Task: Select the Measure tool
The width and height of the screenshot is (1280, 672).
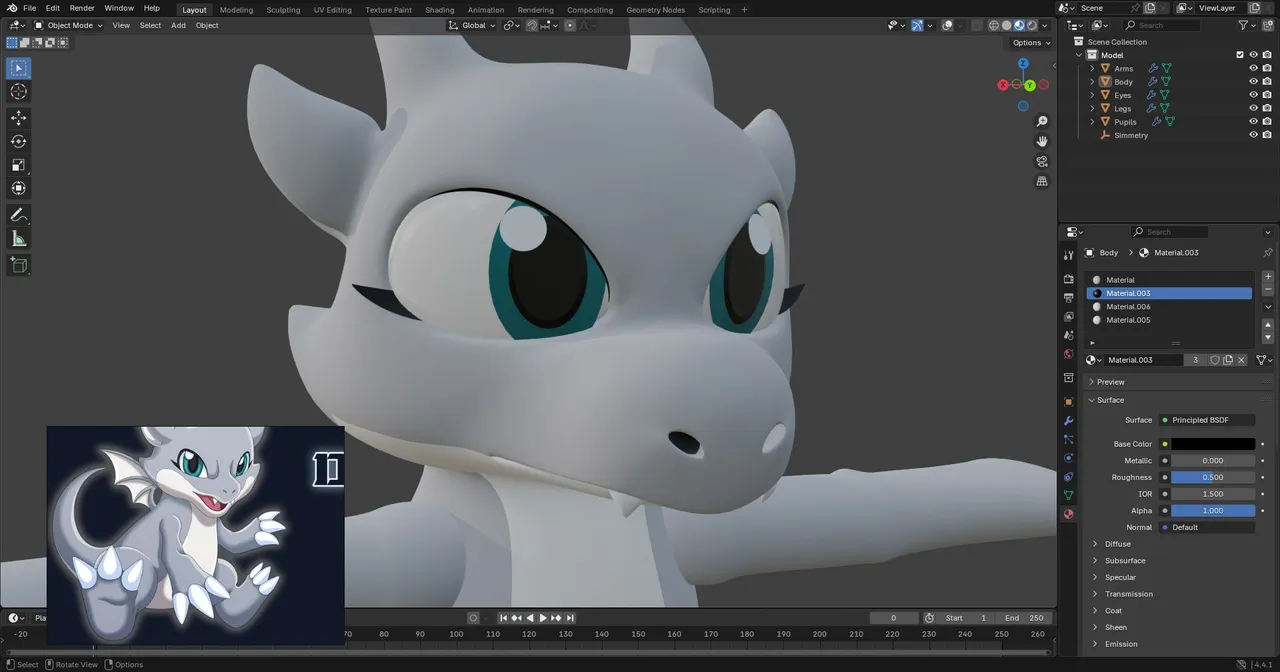Action: (x=19, y=238)
